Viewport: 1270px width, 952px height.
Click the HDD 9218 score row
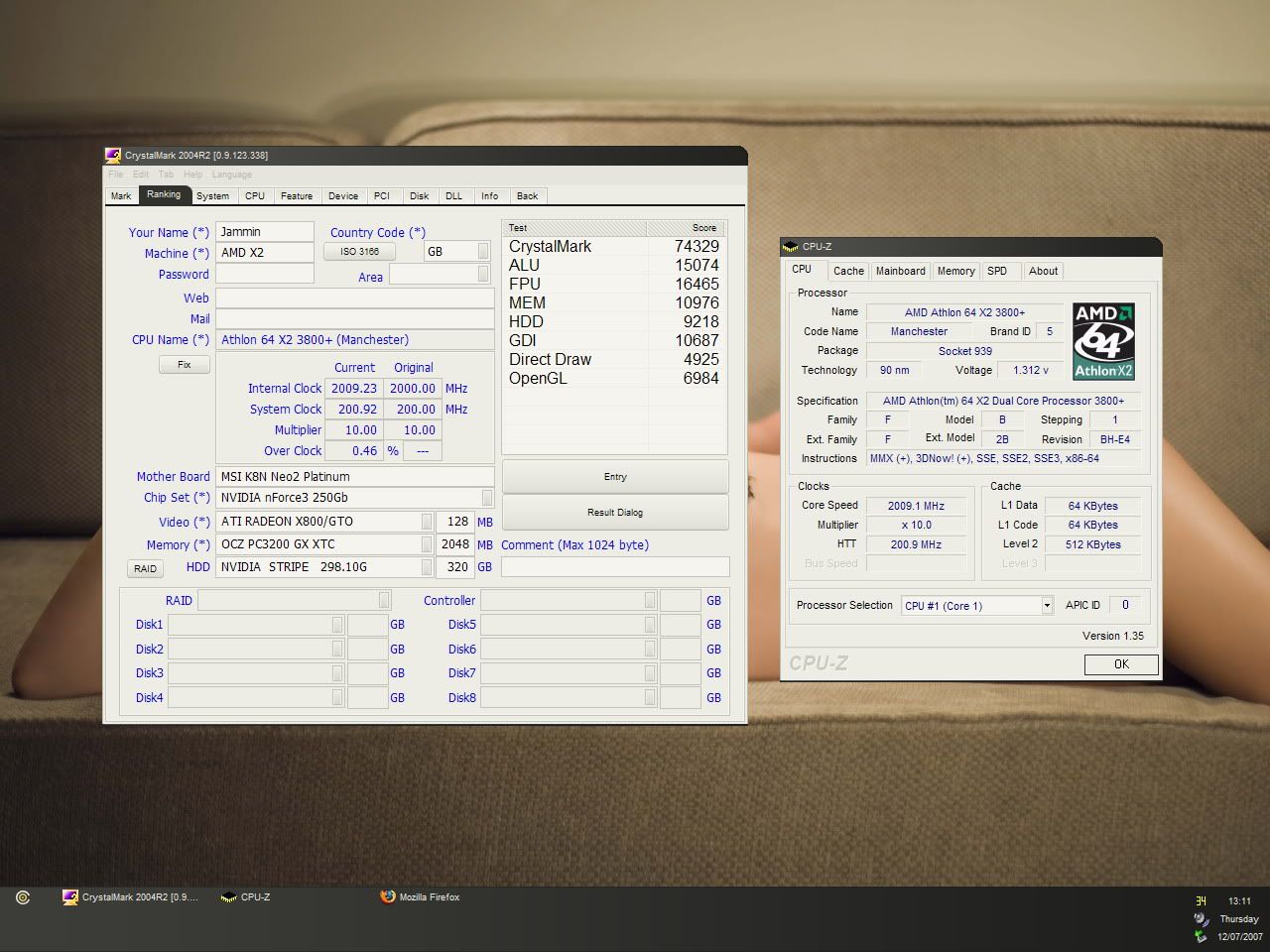pyautogui.click(x=614, y=321)
